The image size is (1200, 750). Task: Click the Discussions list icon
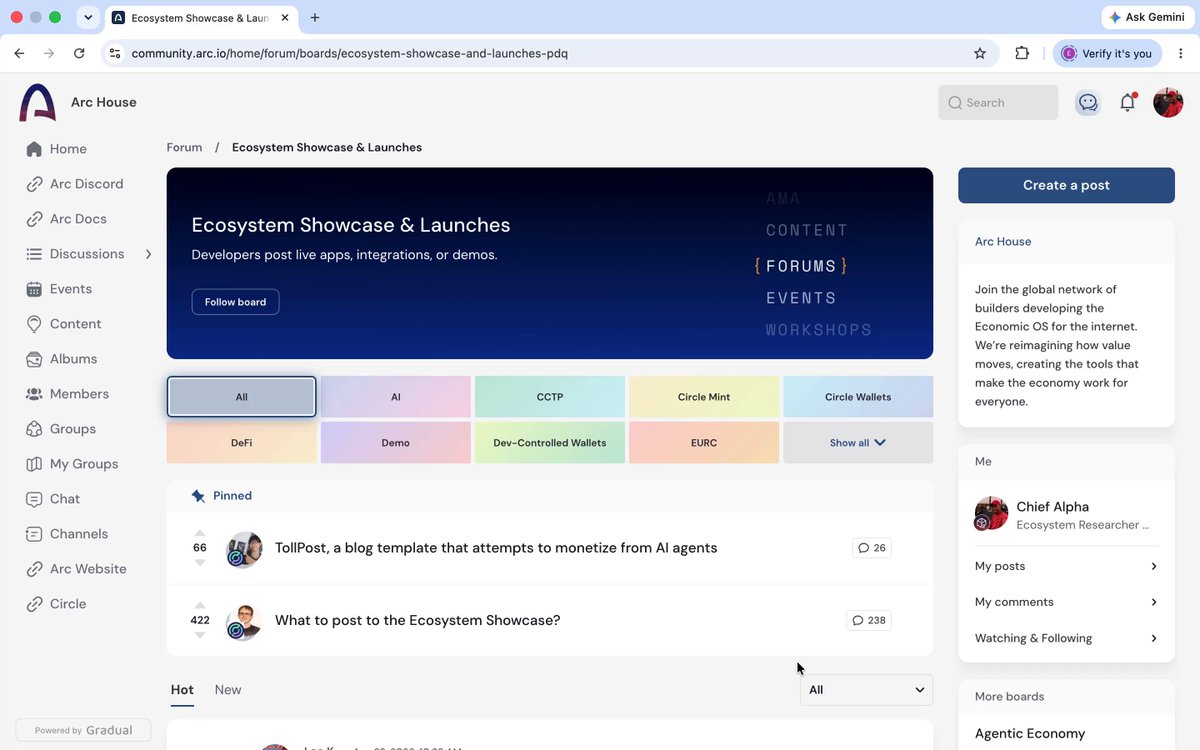click(x=34, y=254)
